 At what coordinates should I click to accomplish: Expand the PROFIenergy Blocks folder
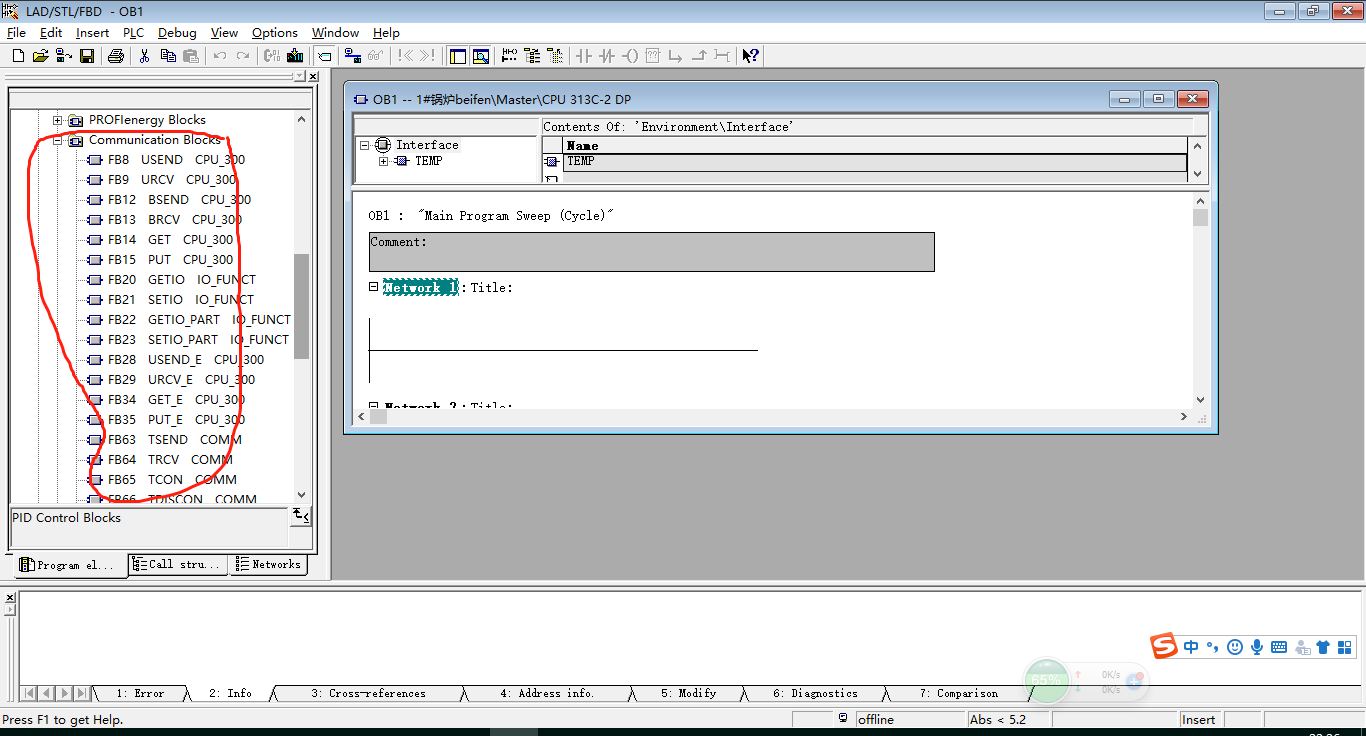click(x=58, y=120)
